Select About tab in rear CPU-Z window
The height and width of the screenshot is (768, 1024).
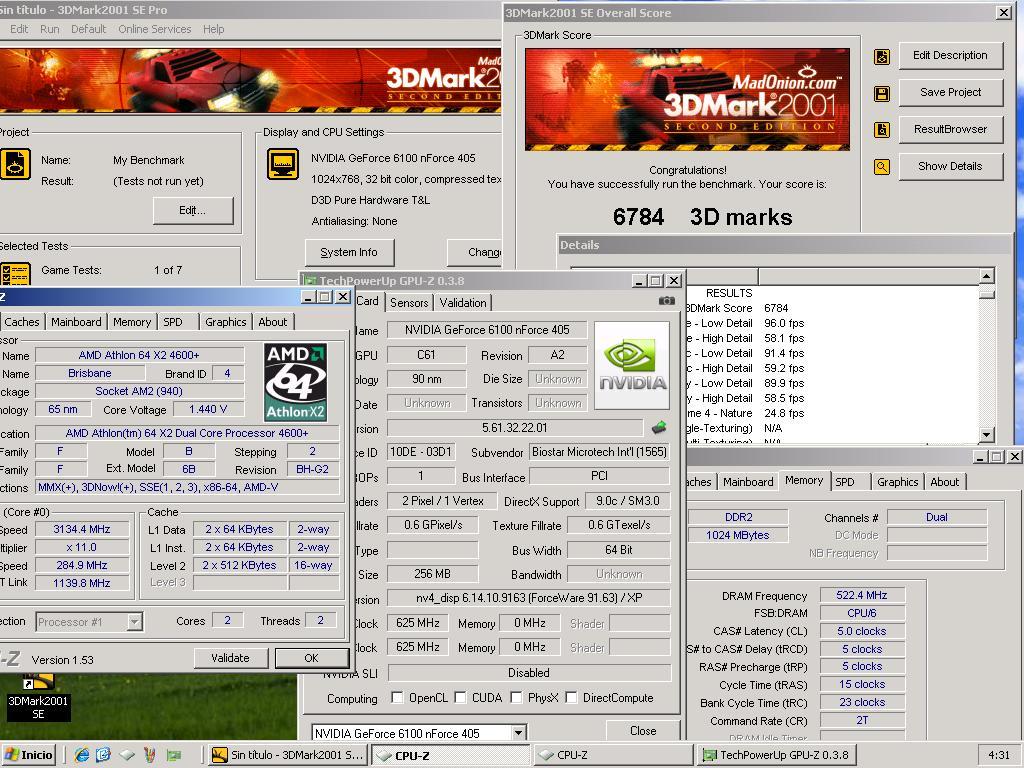[x=944, y=482]
